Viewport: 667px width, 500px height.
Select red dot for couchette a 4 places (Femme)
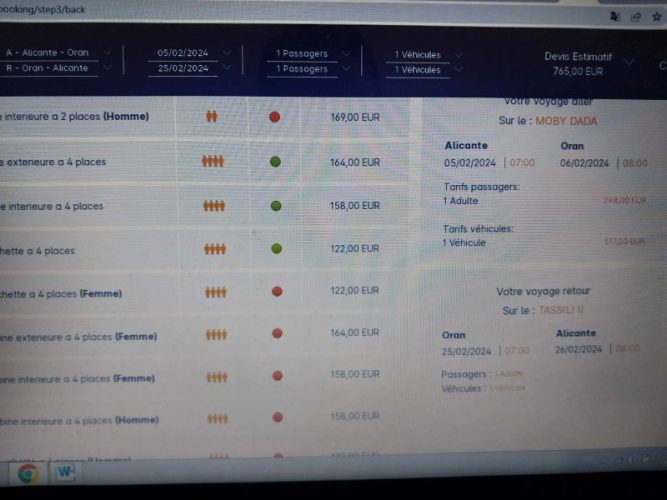277,291
